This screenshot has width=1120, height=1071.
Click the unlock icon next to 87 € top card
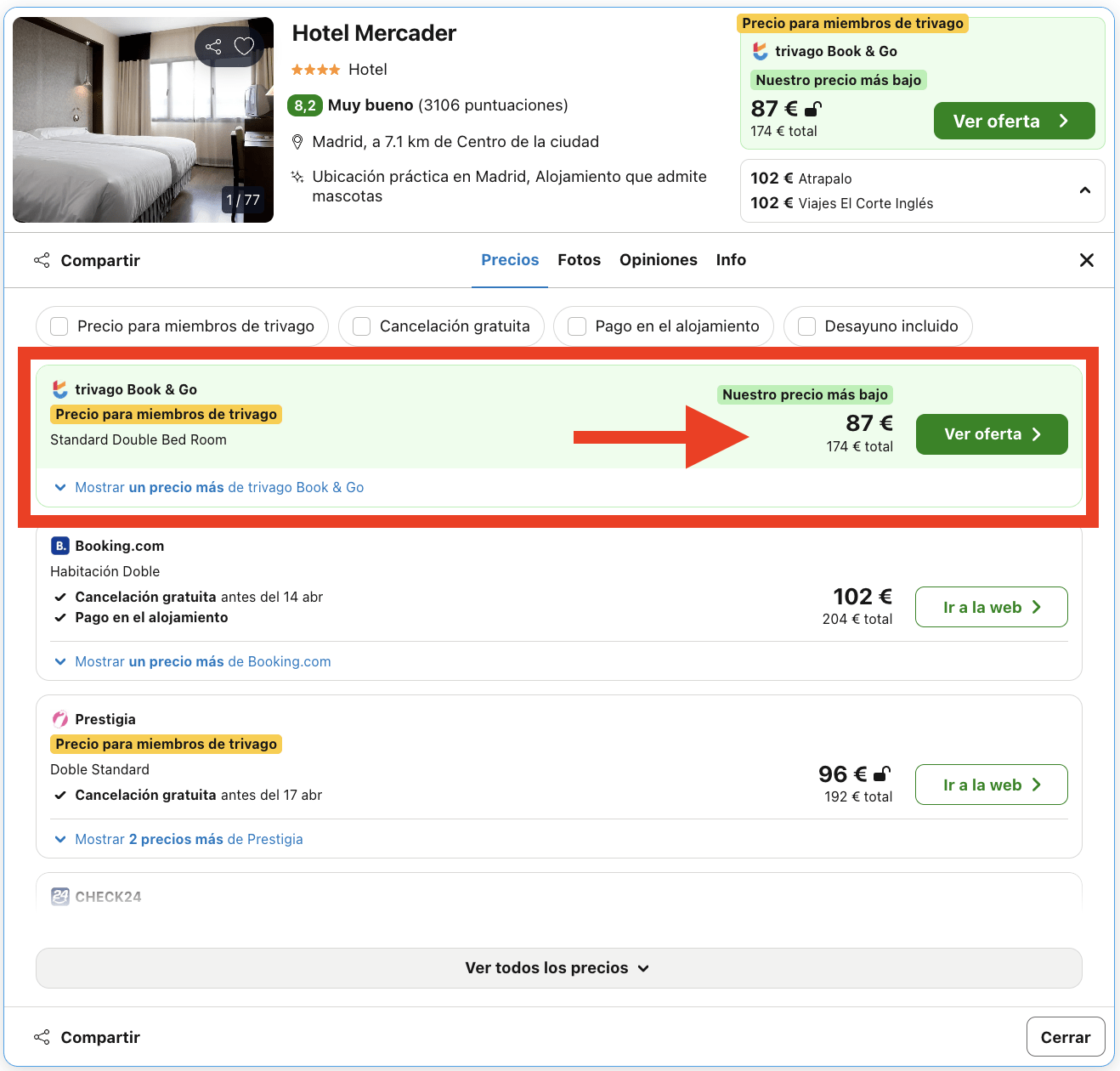pyautogui.click(x=812, y=109)
